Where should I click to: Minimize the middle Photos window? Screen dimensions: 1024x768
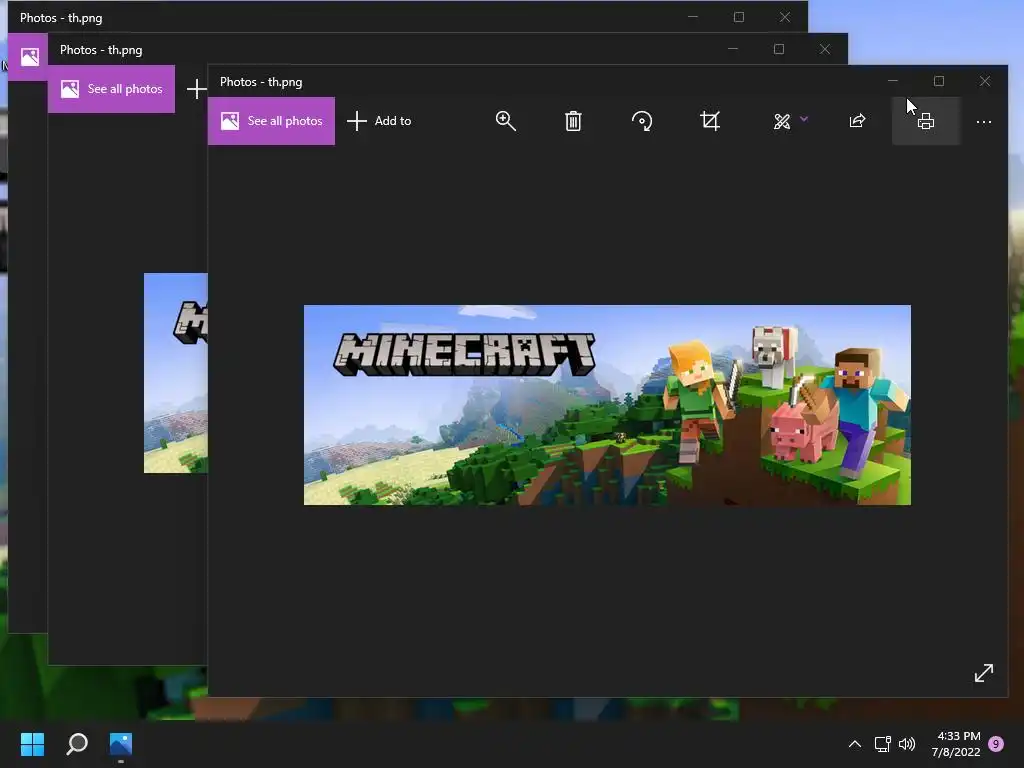click(733, 49)
